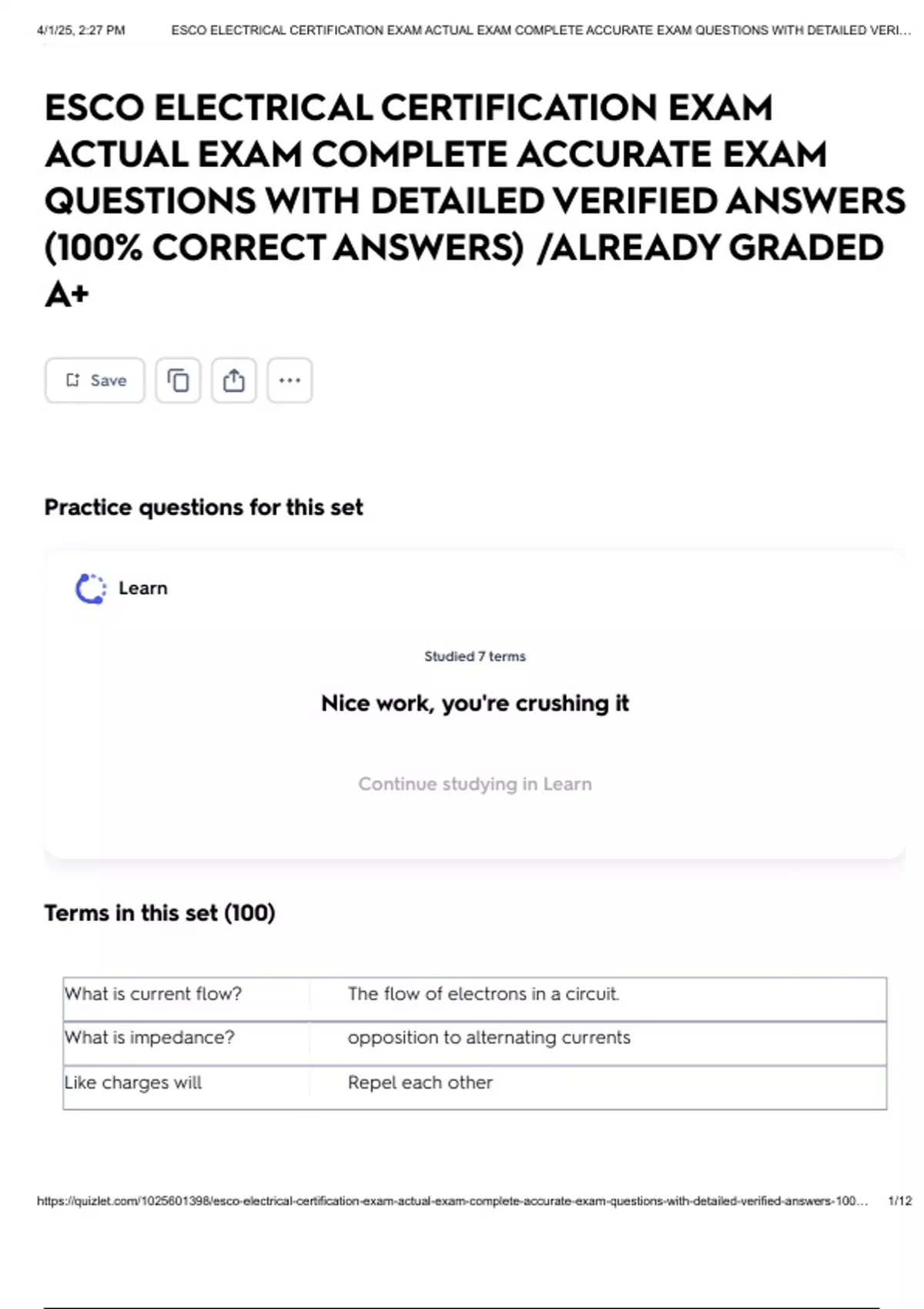
Task: Click the 'Terms in this set (100)' heading
Action: [x=159, y=913]
